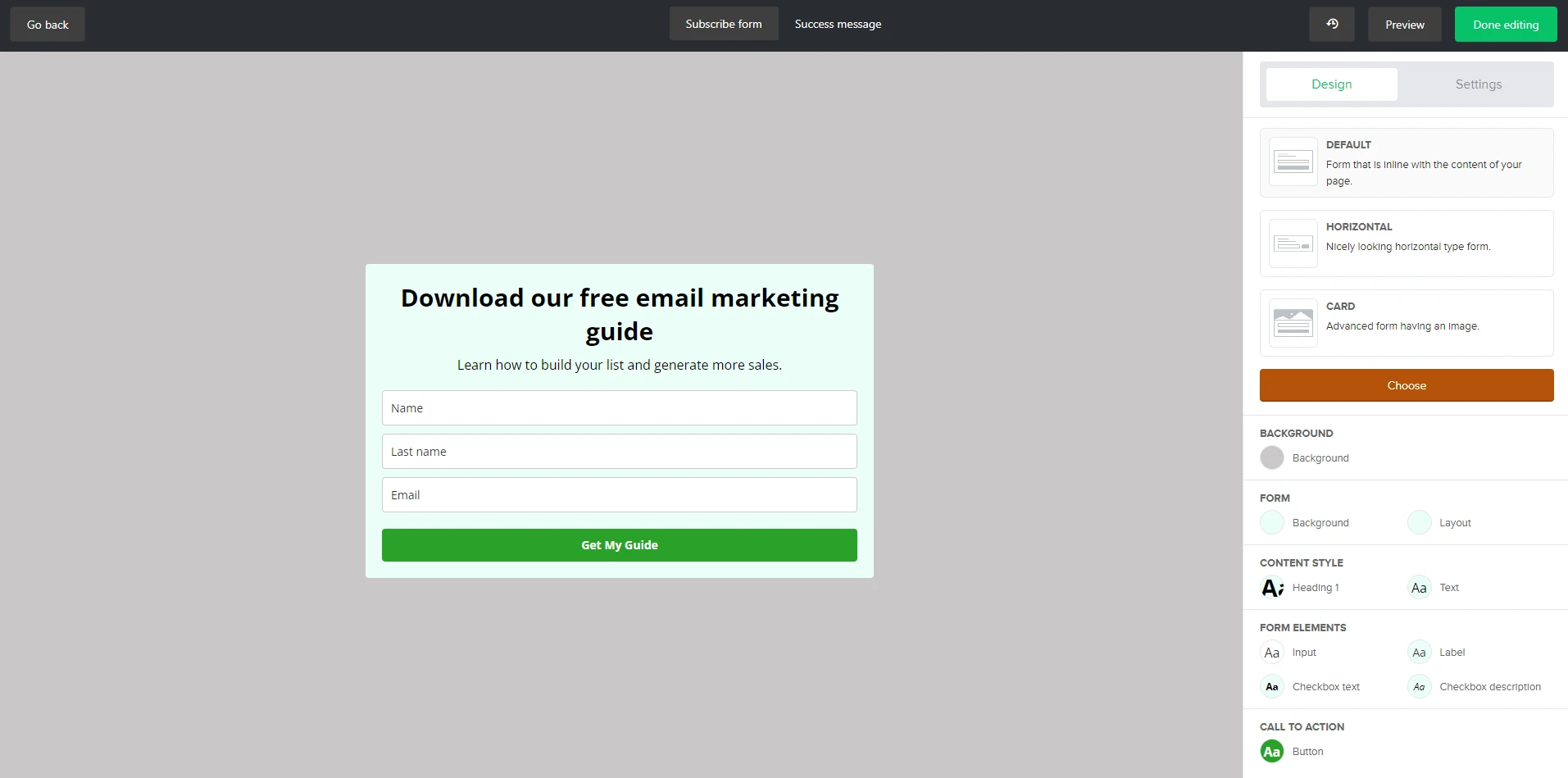Open Heading 1 content style icon
The width and height of the screenshot is (1568, 778).
coord(1272,588)
